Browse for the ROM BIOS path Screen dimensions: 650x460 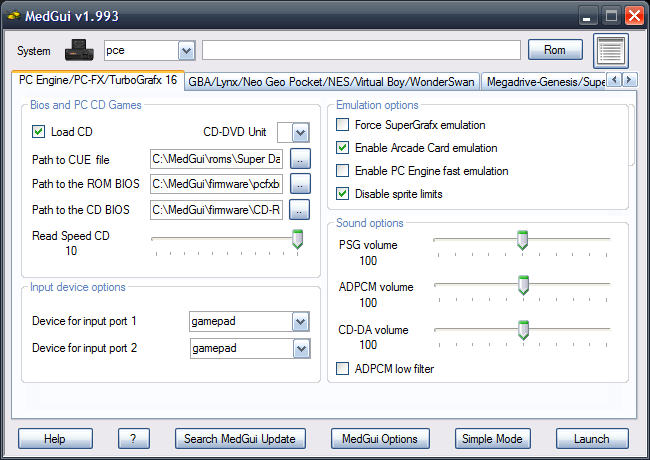301,184
